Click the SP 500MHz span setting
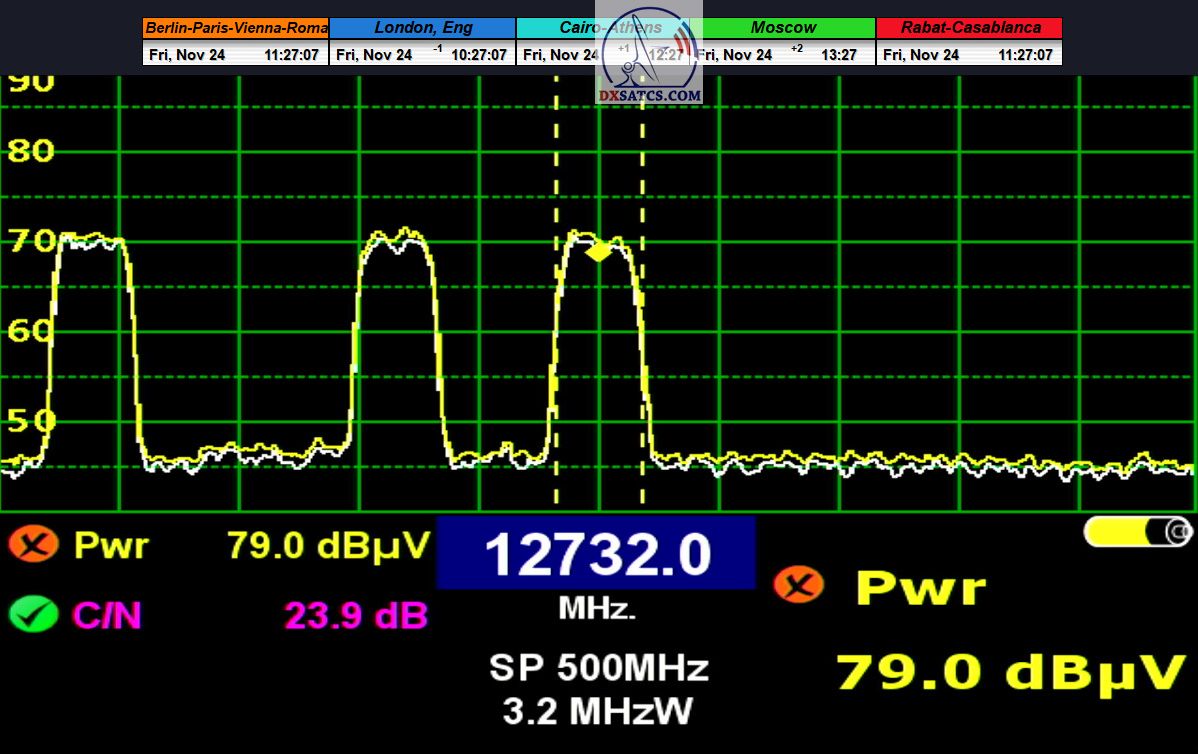 [x=598, y=667]
